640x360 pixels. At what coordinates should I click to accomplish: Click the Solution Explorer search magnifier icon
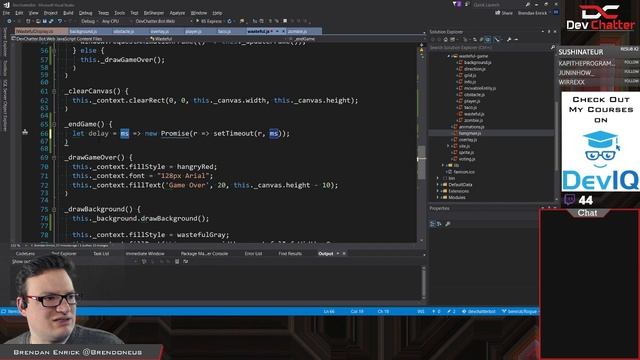pyautogui.click(x=553, y=48)
